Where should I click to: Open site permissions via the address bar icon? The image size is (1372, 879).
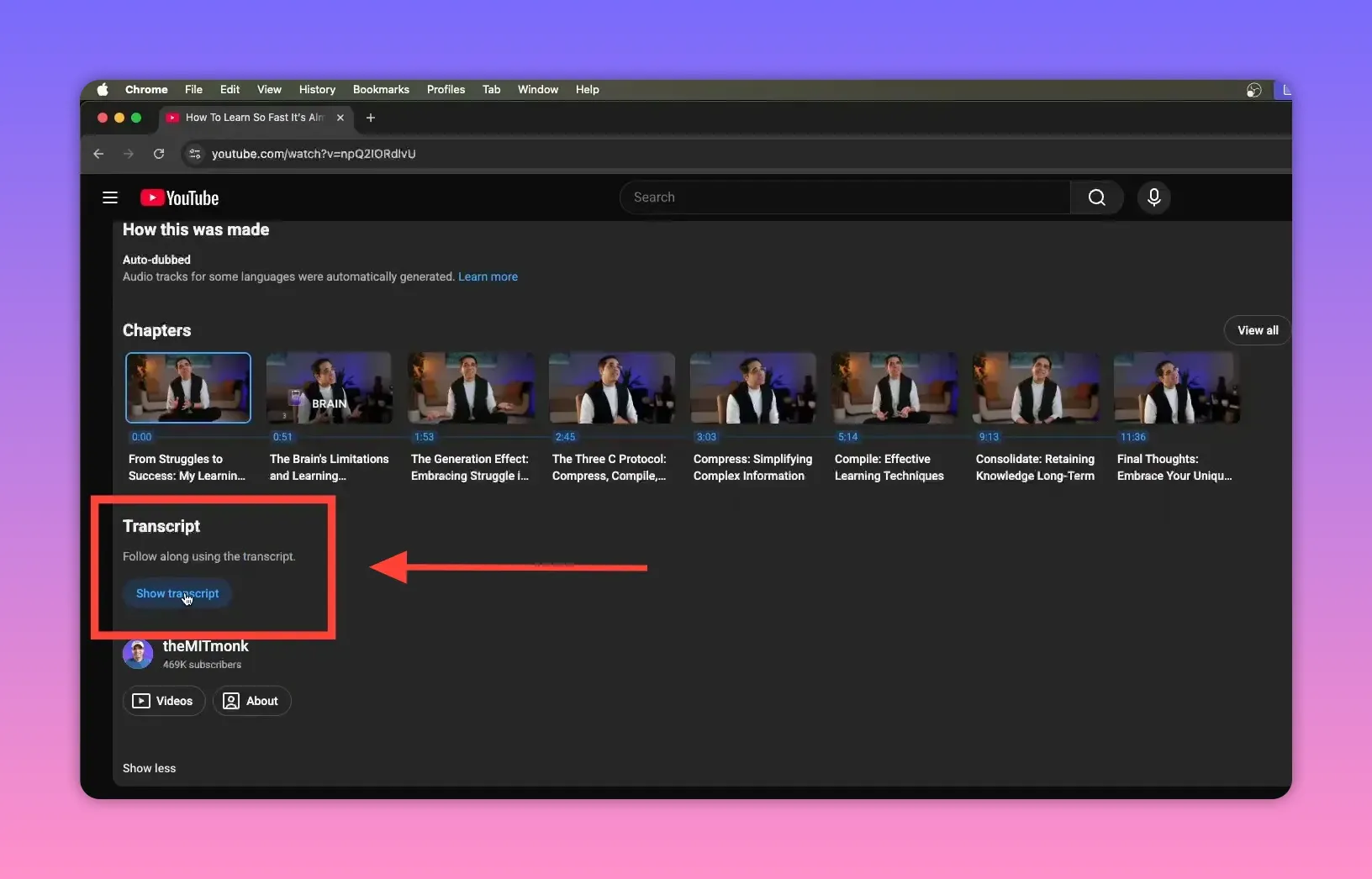(x=194, y=154)
